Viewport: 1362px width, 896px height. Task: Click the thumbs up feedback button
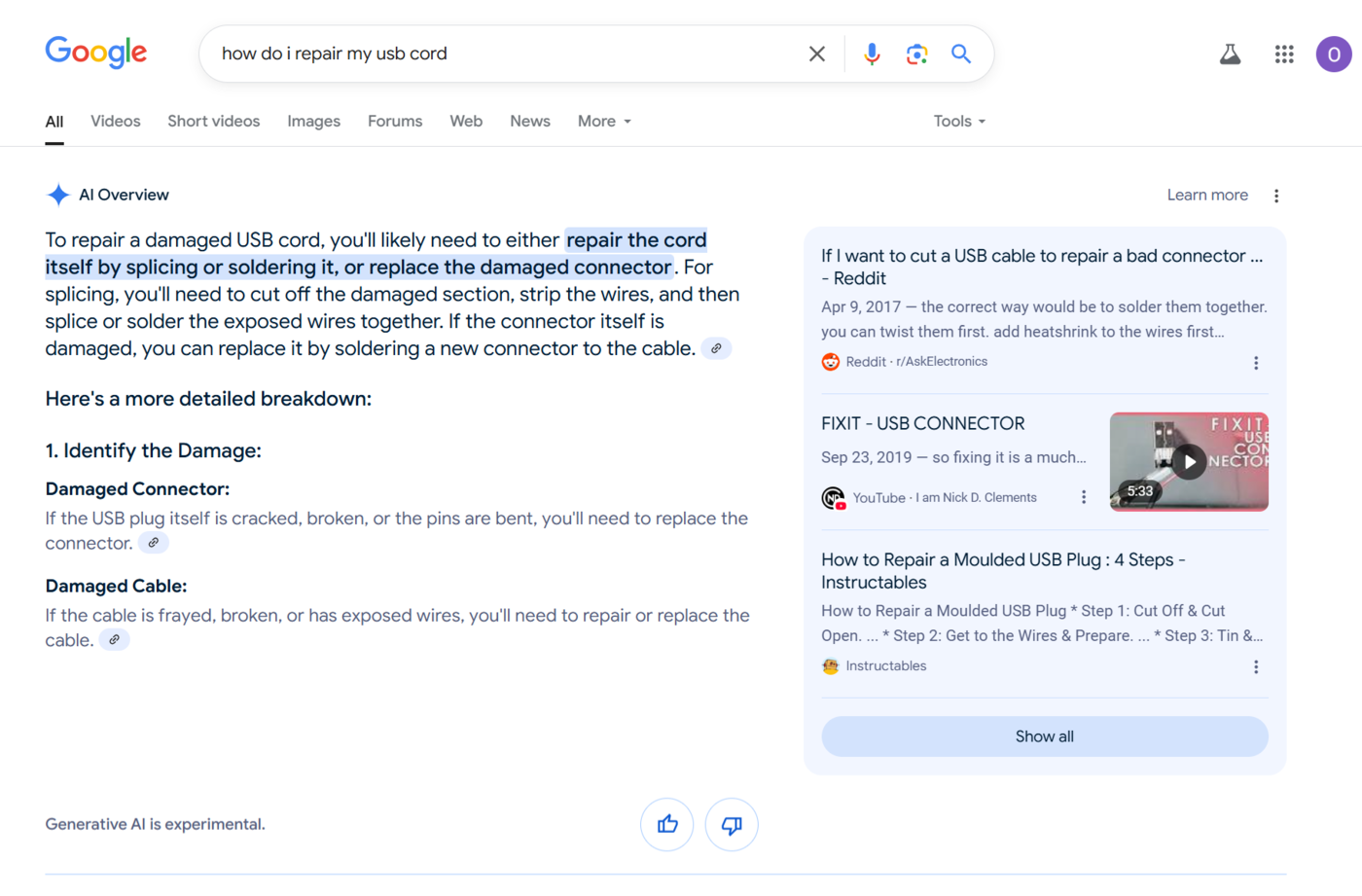point(667,825)
